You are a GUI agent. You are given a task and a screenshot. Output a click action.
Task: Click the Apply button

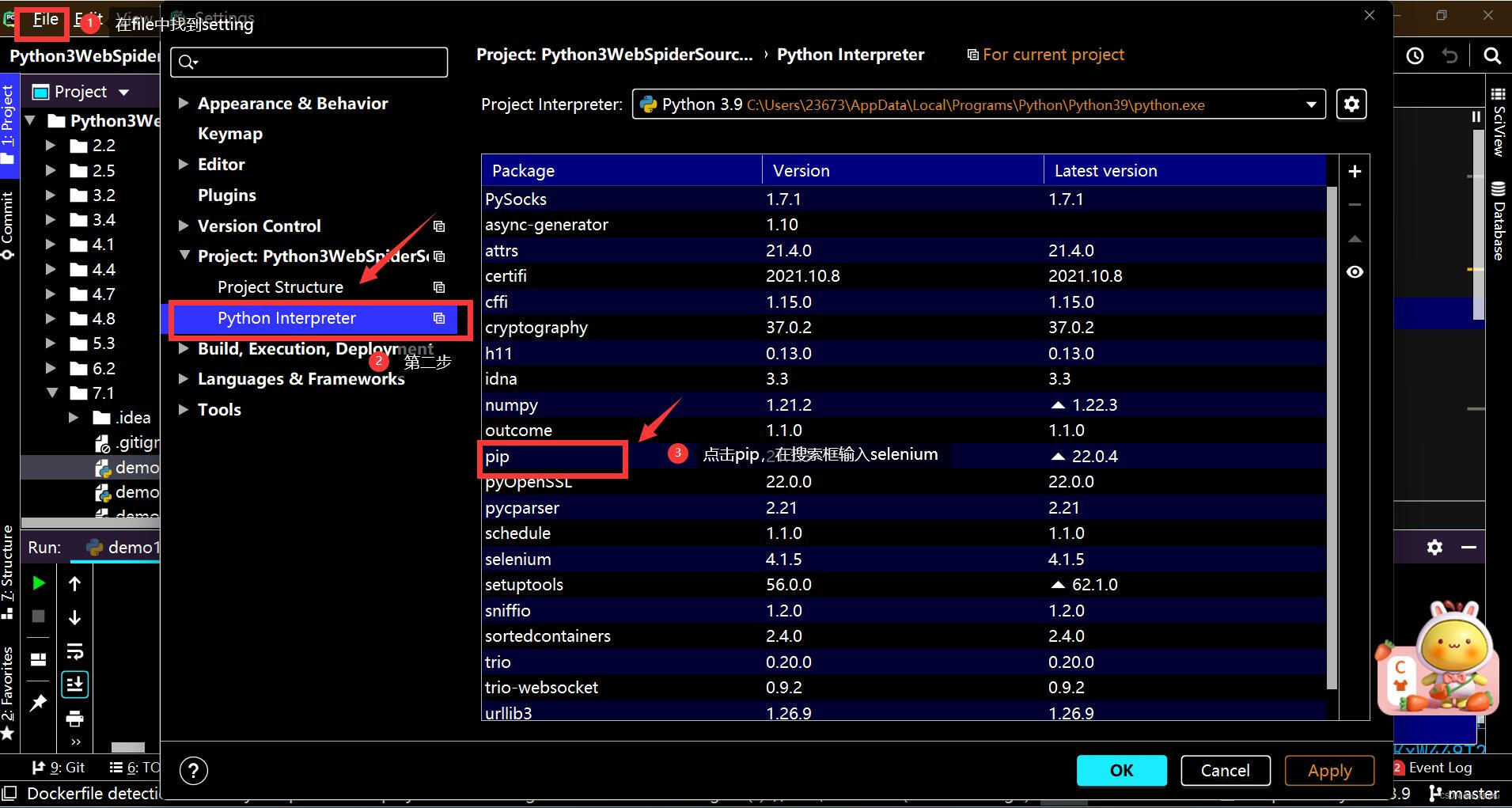pyautogui.click(x=1329, y=770)
